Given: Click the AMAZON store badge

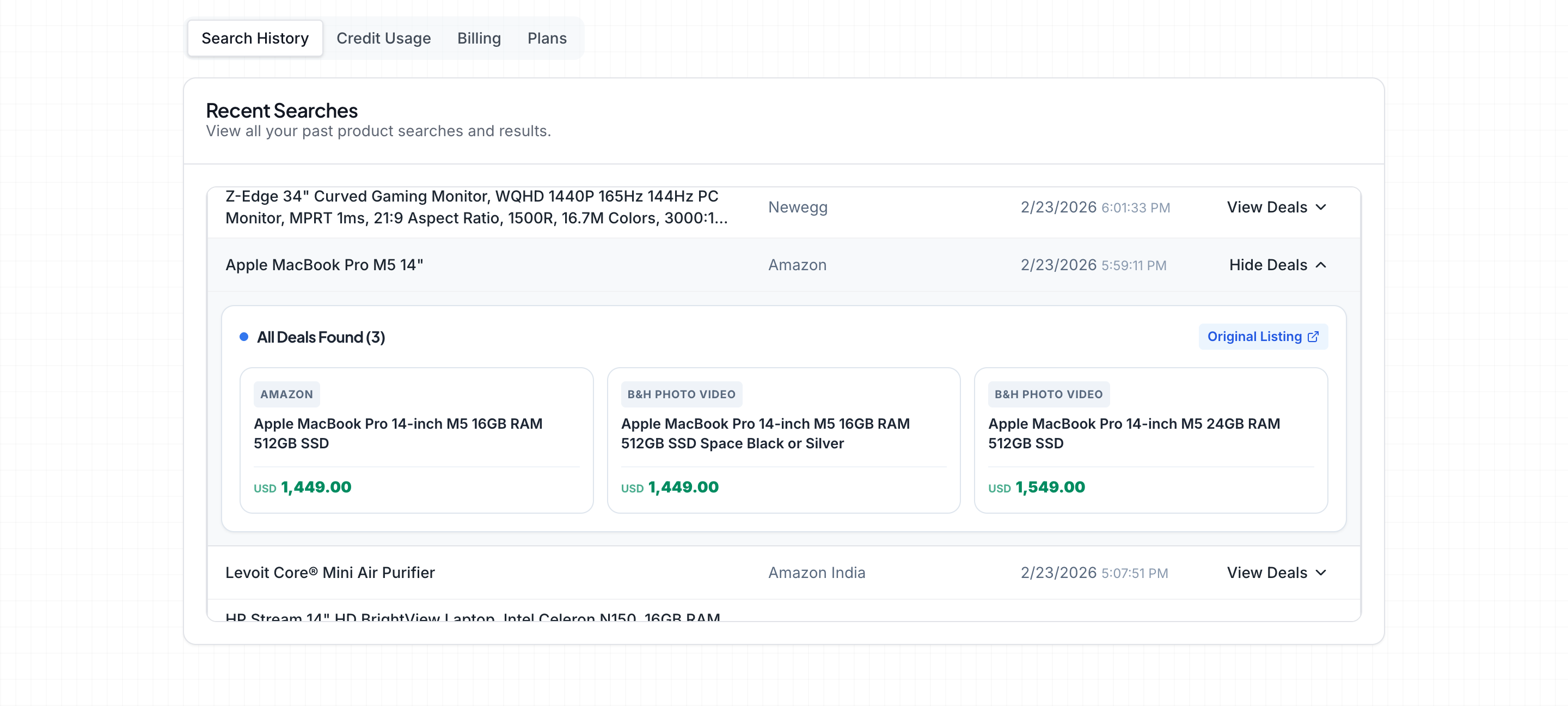Looking at the screenshot, I should [286, 394].
